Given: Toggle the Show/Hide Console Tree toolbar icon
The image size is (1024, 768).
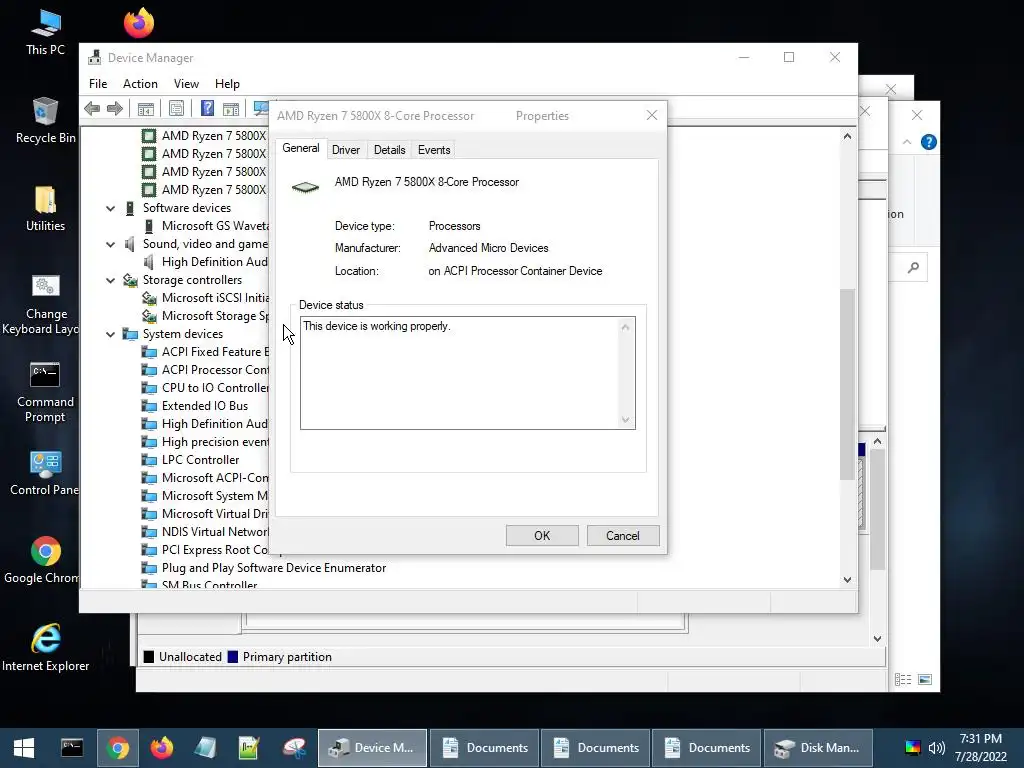Looking at the screenshot, I should [146, 108].
